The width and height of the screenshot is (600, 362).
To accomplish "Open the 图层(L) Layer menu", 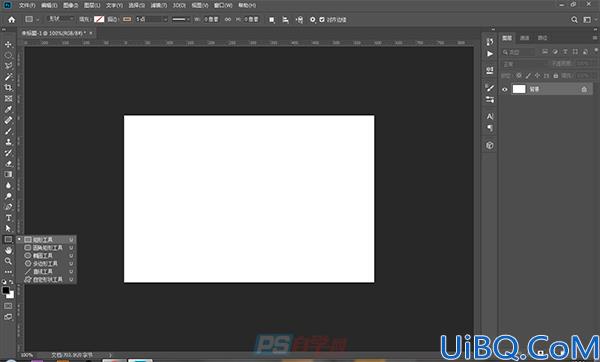I will click(x=92, y=5).
